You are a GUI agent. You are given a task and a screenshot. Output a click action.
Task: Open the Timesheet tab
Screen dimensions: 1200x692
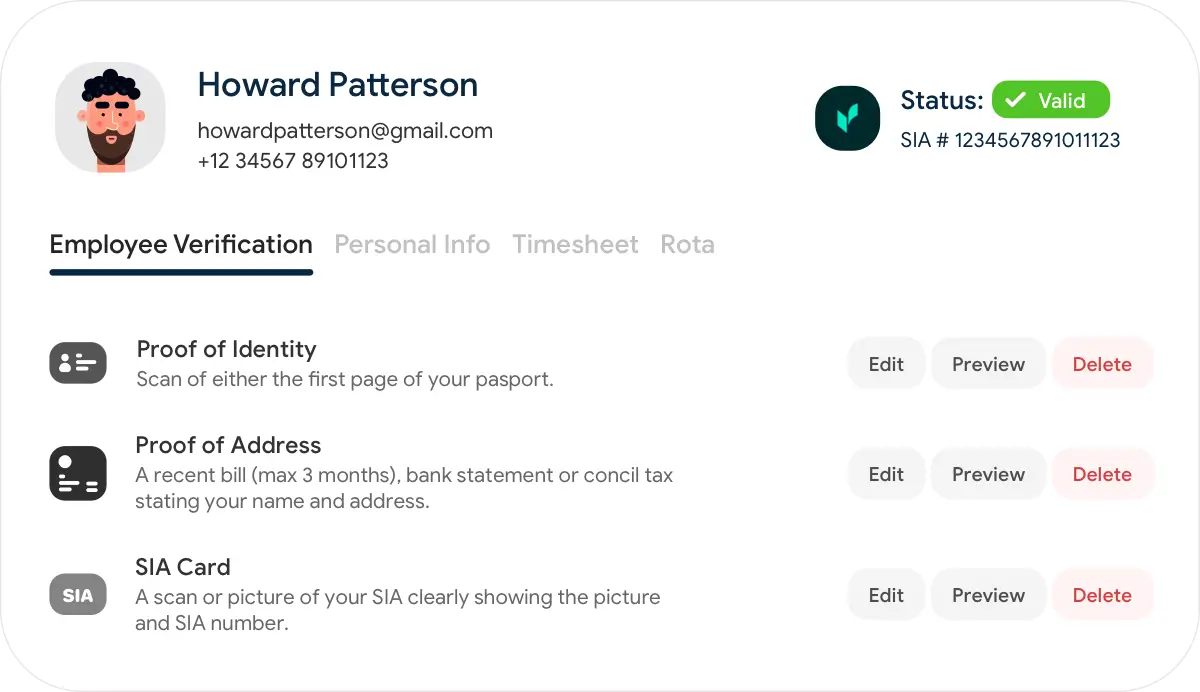click(575, 245)
